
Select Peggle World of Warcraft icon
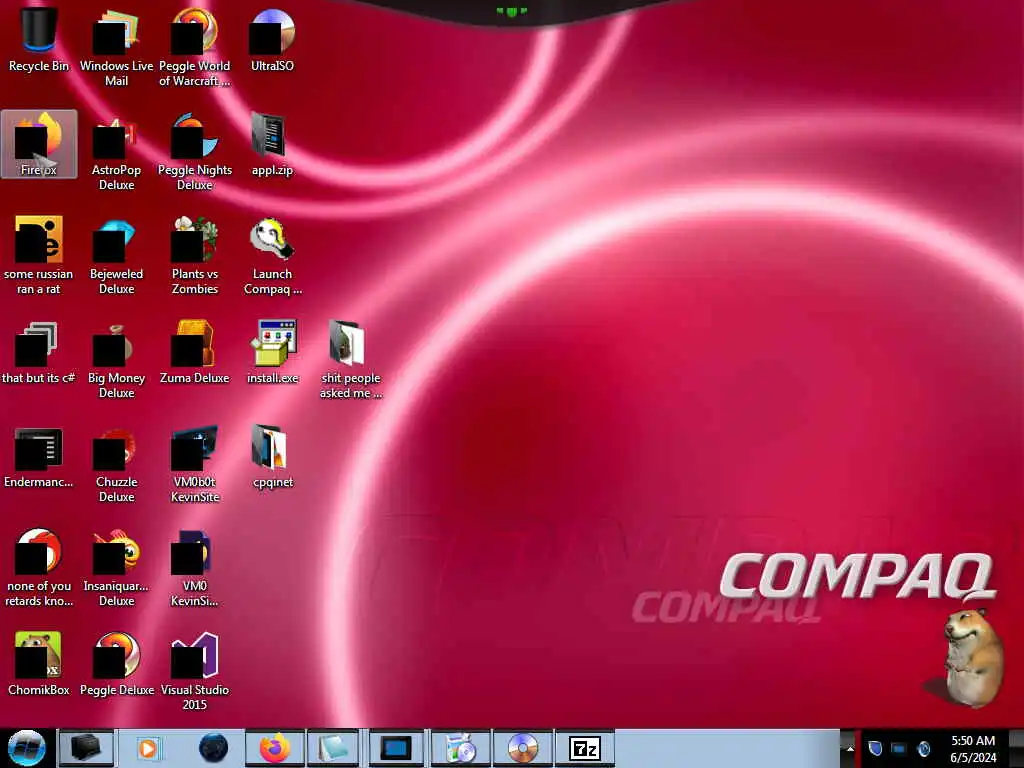pyautogui.click(x=195, y=48)
